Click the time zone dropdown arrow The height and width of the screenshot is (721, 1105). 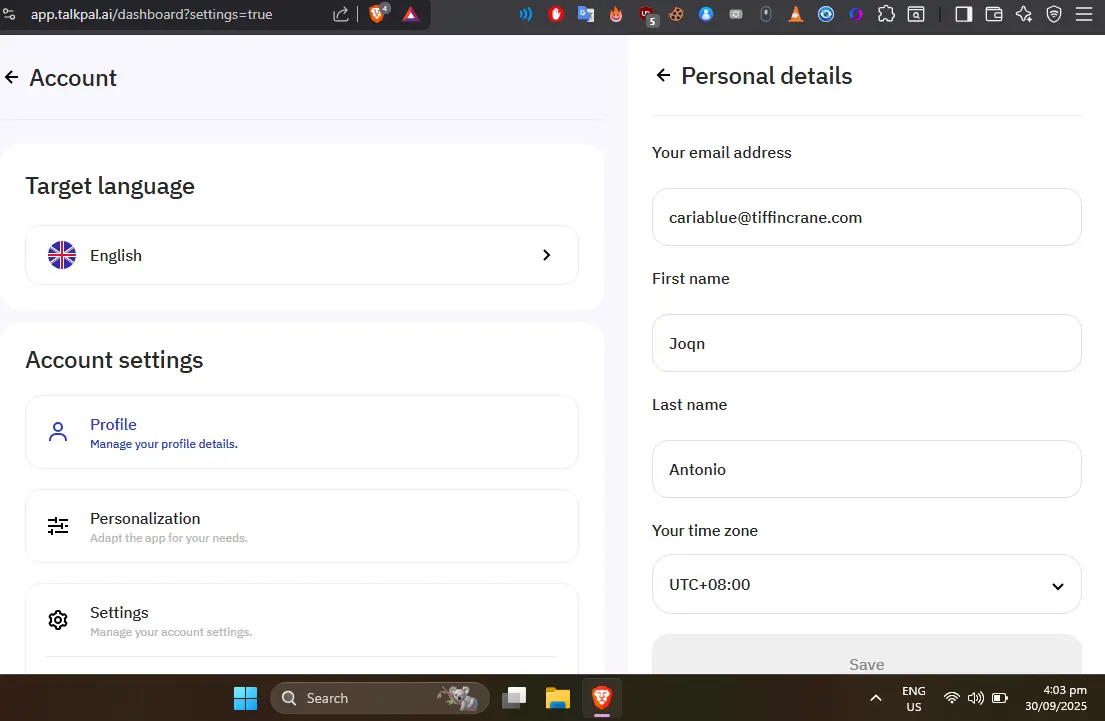(x=1057, y=586)
